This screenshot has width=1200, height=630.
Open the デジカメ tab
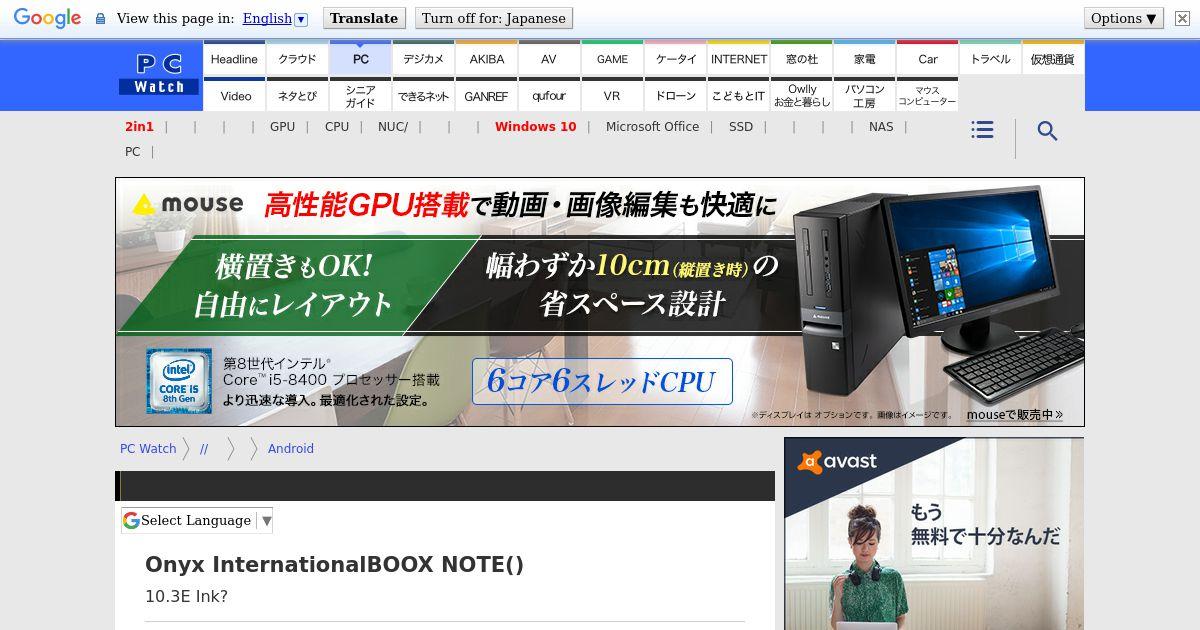point(423,59)
